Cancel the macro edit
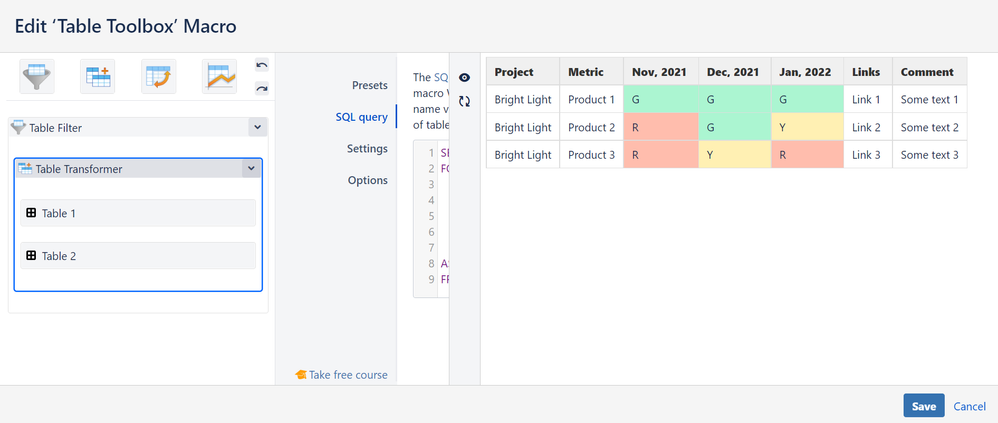This screenshot has height=423, width=998. [969, 407]
